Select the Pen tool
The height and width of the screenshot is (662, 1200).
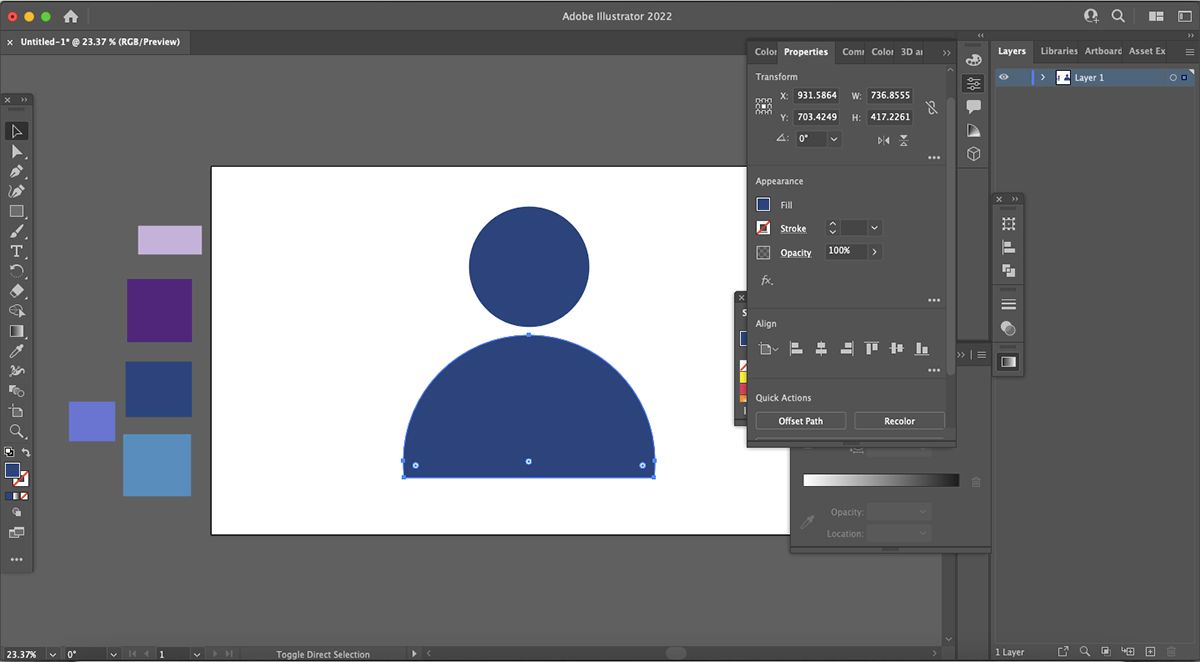(17, 171)
